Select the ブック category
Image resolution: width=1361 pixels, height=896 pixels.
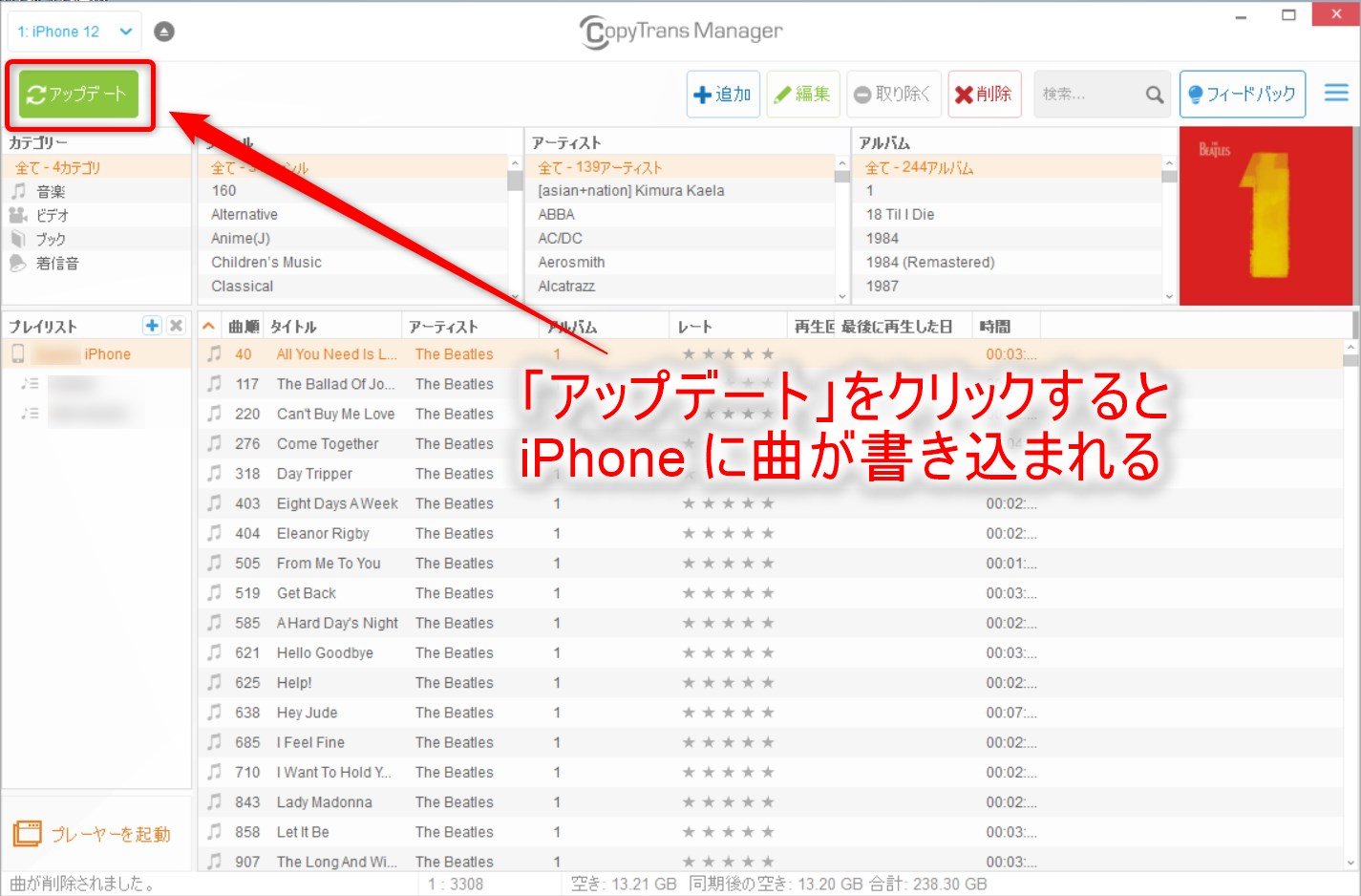(52, 239)
